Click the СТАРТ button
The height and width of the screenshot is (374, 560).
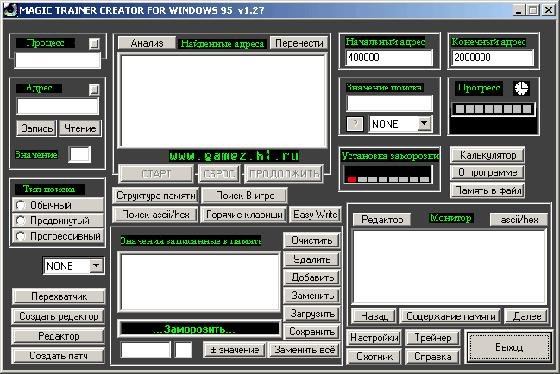click(x=156, y=174)
